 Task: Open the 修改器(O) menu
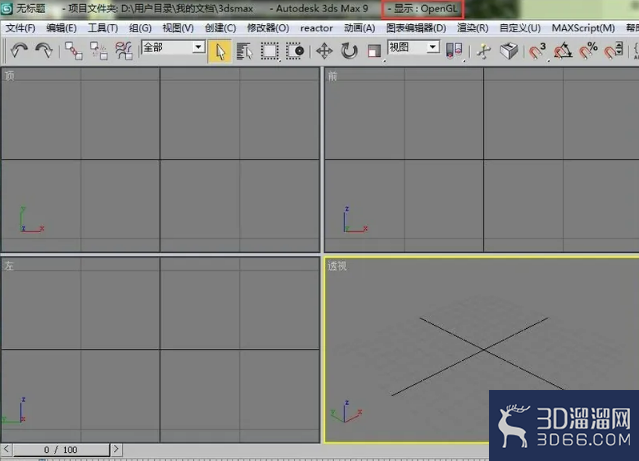pyautogui.click(x=268, y=28)
